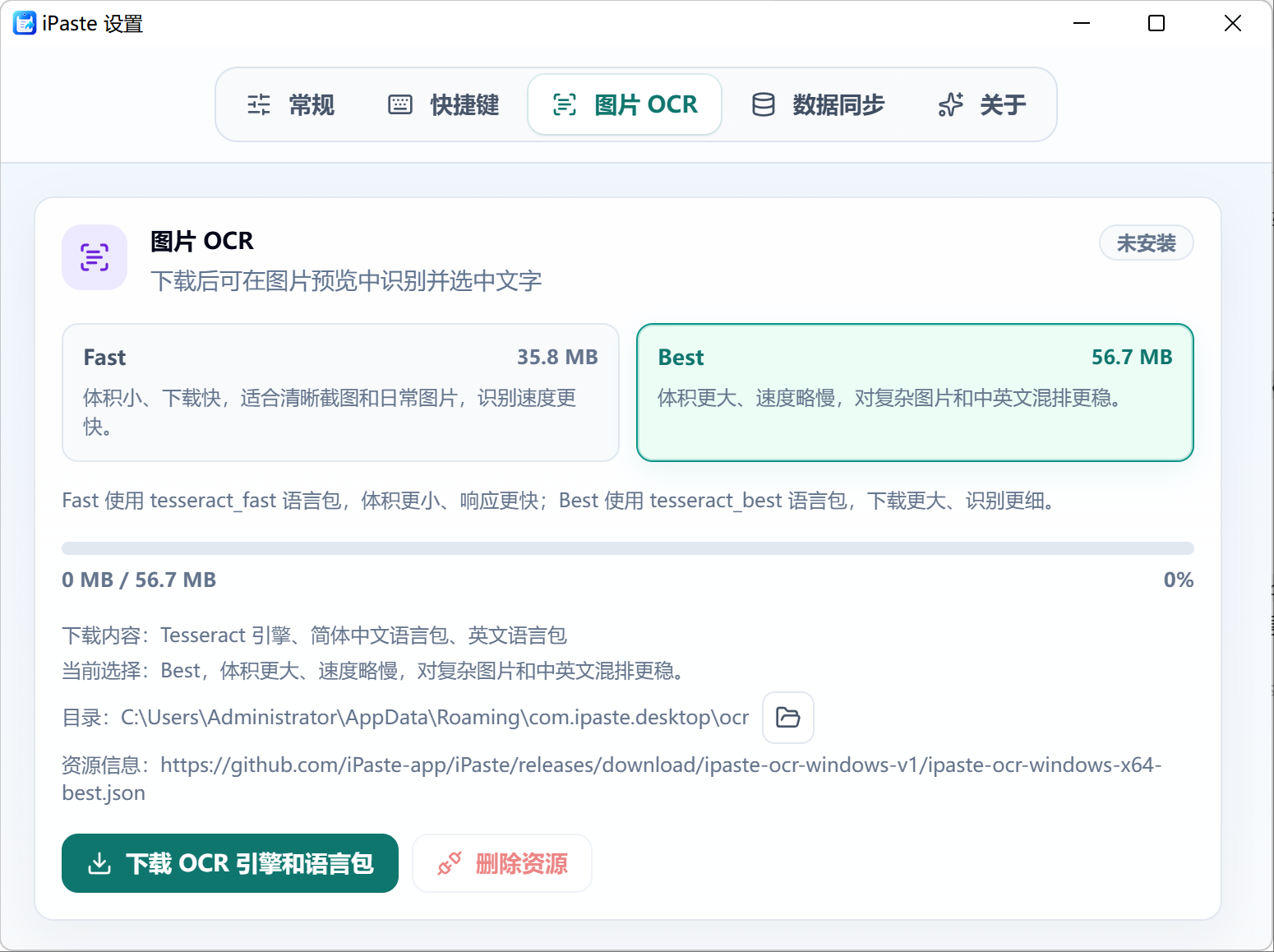The image size is (1274, 952).
Task: Click the iPaste app icon in title bar
Action: point(25,23)
